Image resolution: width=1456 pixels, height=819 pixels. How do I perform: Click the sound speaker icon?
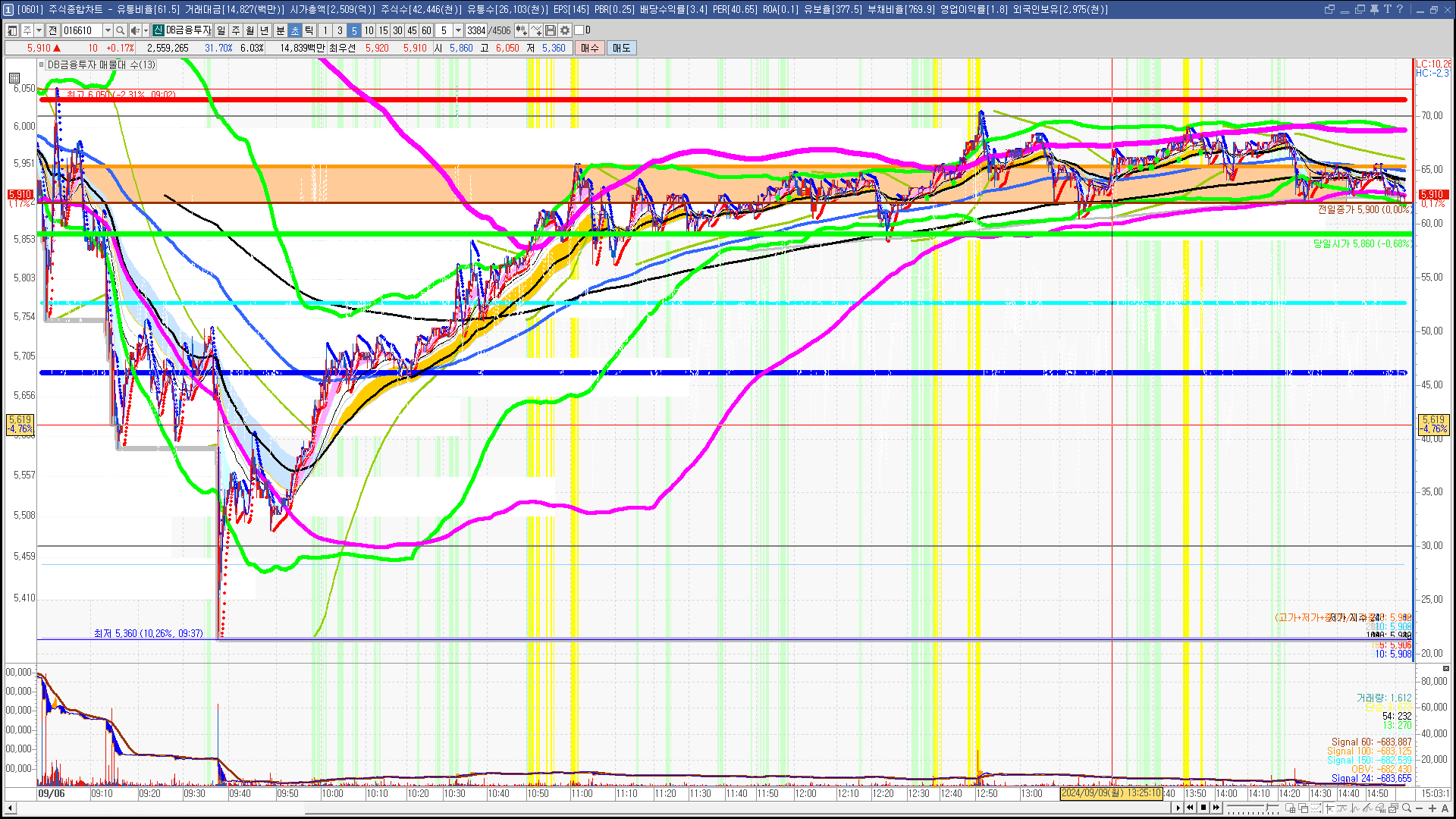[x=134, y=30]
